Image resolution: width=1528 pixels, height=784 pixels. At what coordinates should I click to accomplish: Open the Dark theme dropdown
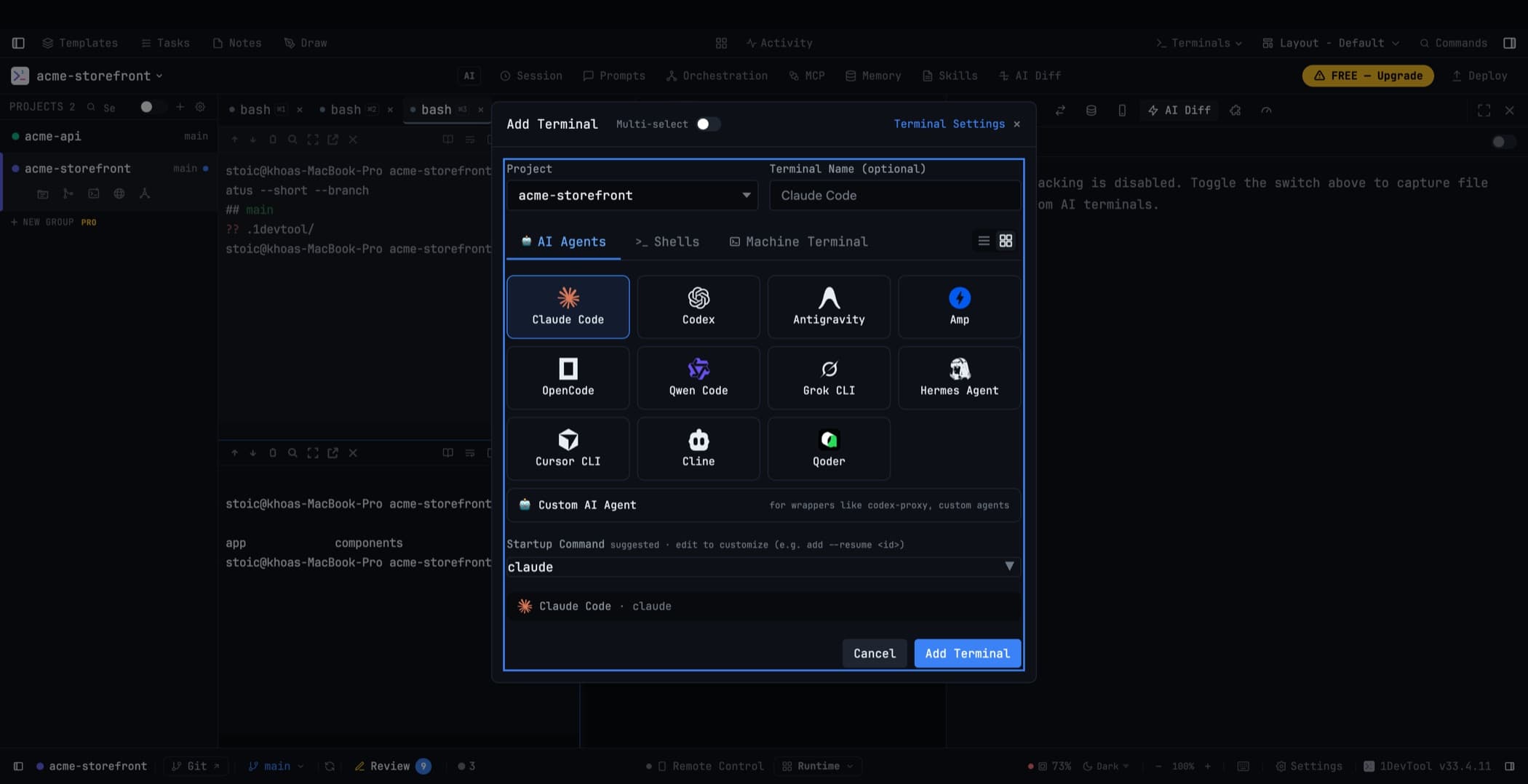tap(1106, 766)
